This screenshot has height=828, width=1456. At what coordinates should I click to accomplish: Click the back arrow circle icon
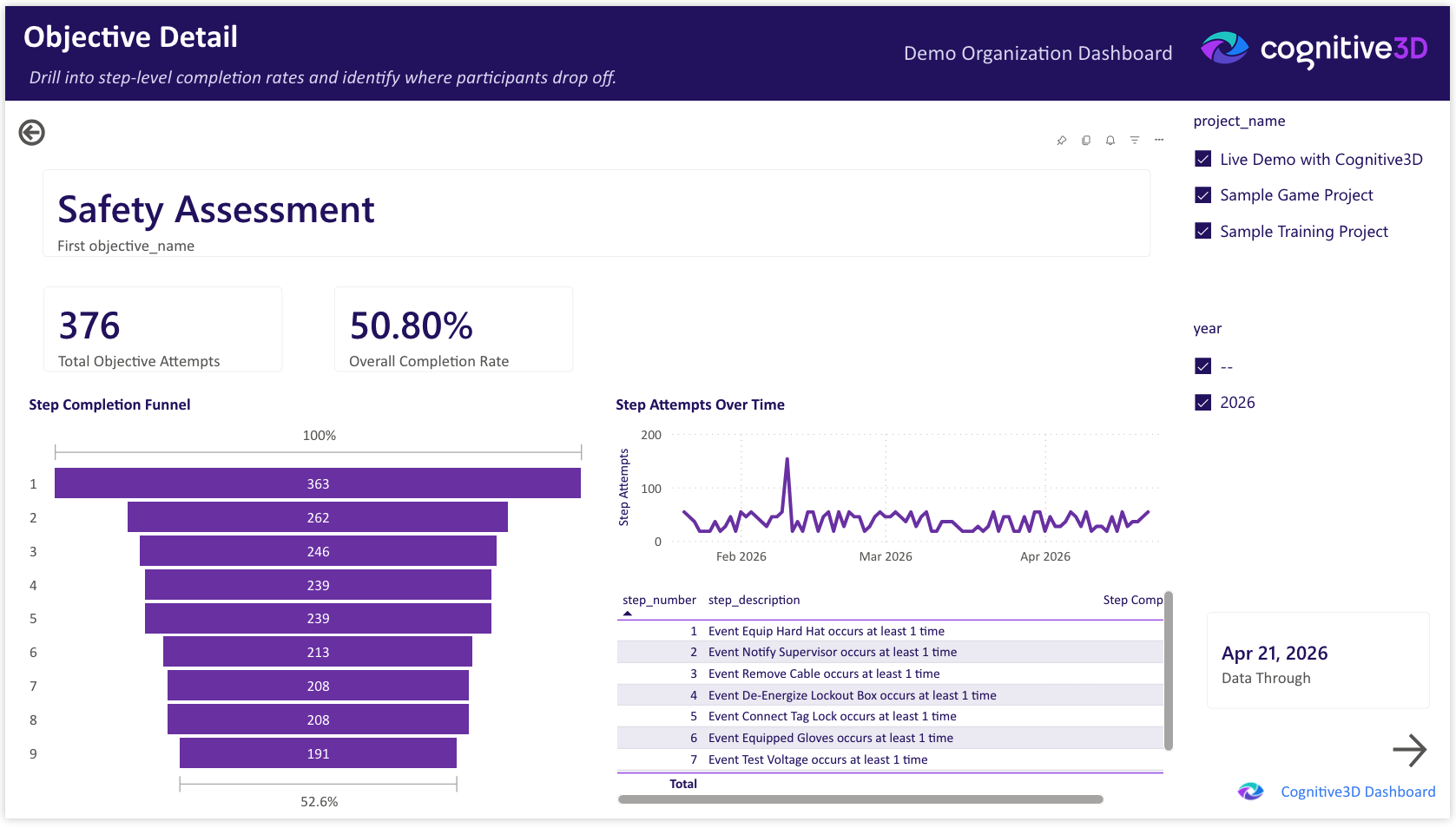coord(32,133)
